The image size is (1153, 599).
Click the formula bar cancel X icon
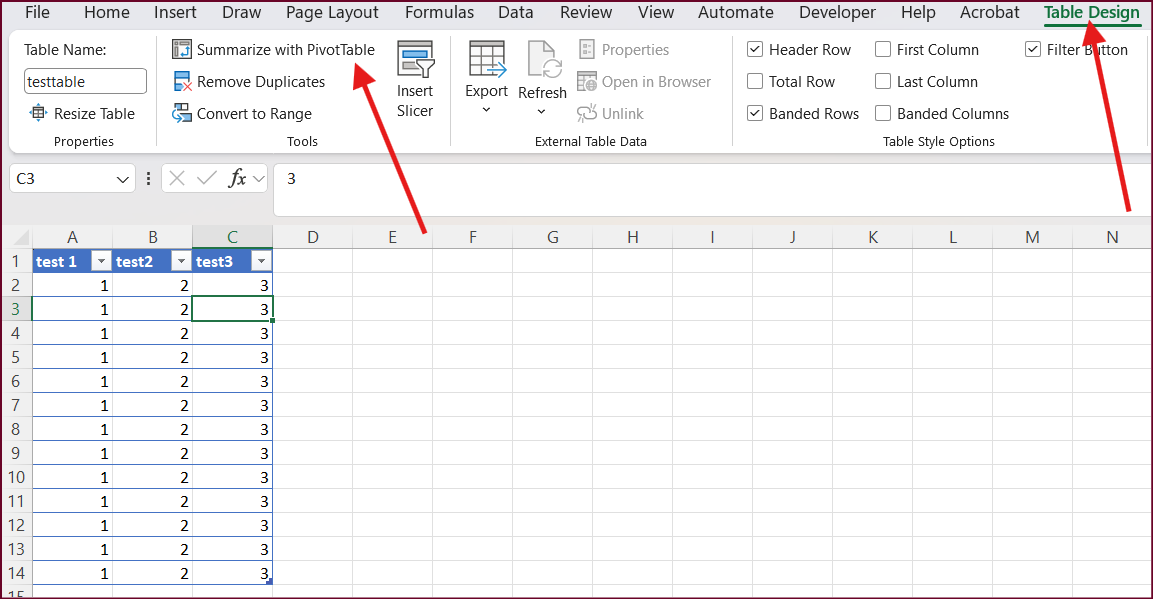click(x=177, y=179)
